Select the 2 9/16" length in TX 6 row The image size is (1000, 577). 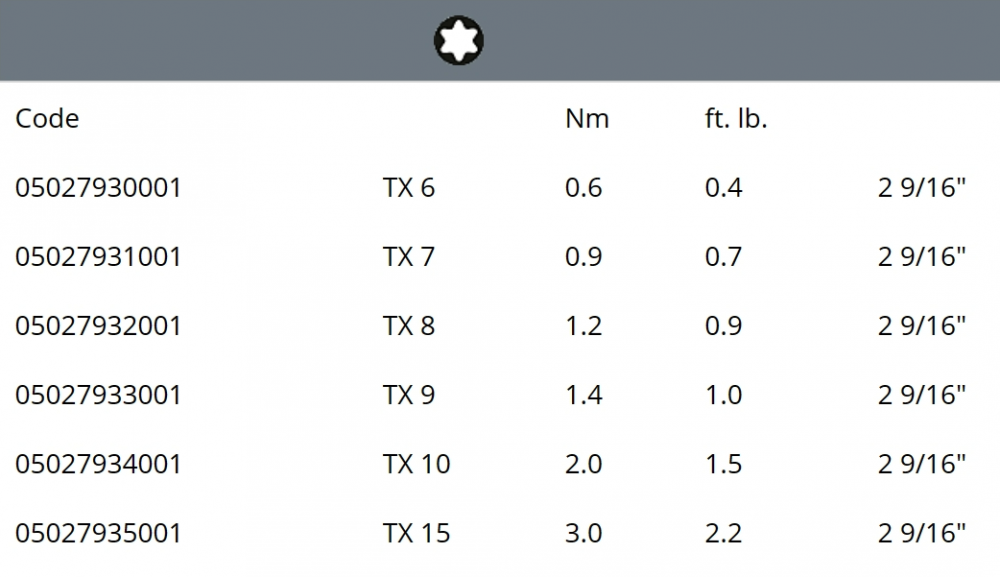coord(922,188)
